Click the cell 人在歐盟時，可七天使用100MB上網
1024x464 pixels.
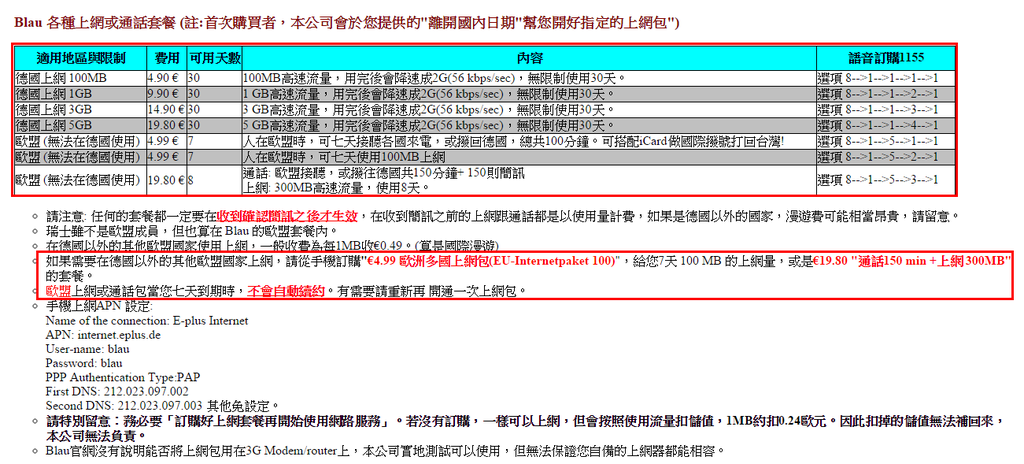pyautogui.click(x=529, y=156)
